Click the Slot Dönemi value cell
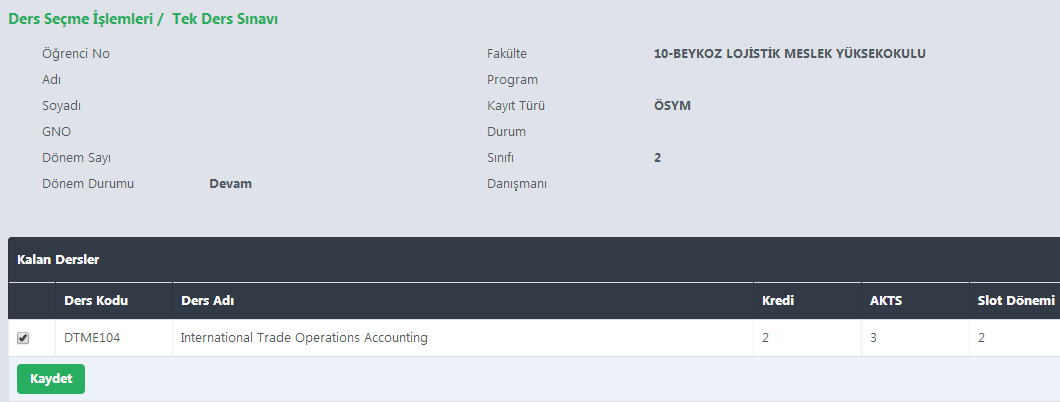The image size is (1060, 402). 982,338
